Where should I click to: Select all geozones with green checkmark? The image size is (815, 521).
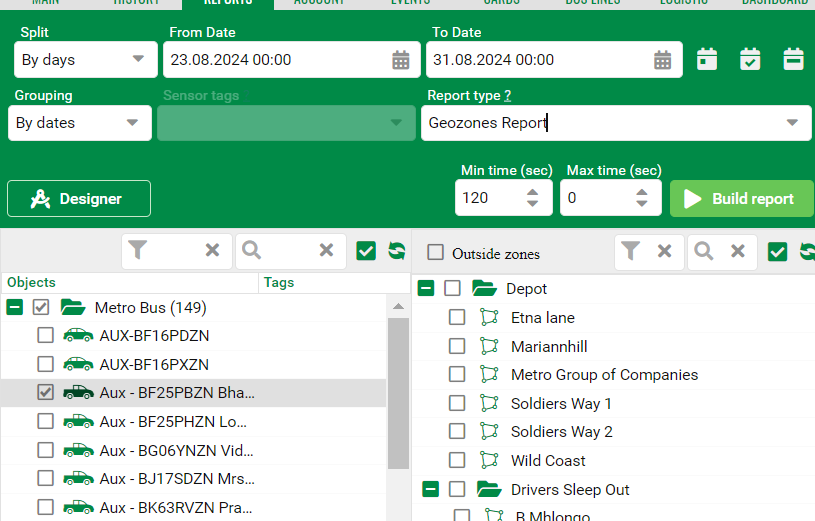(x=777, y=251)
